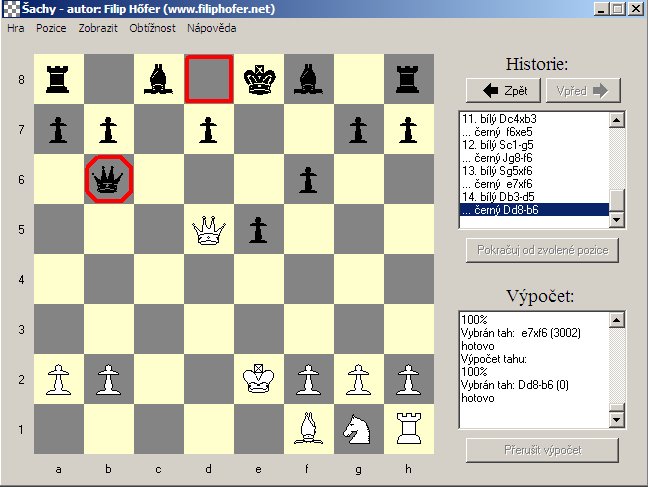Image resolution: width=648 pixels, height=487 pixels.
Task: Select the black pawn on a7
Action: click(58, 130)
